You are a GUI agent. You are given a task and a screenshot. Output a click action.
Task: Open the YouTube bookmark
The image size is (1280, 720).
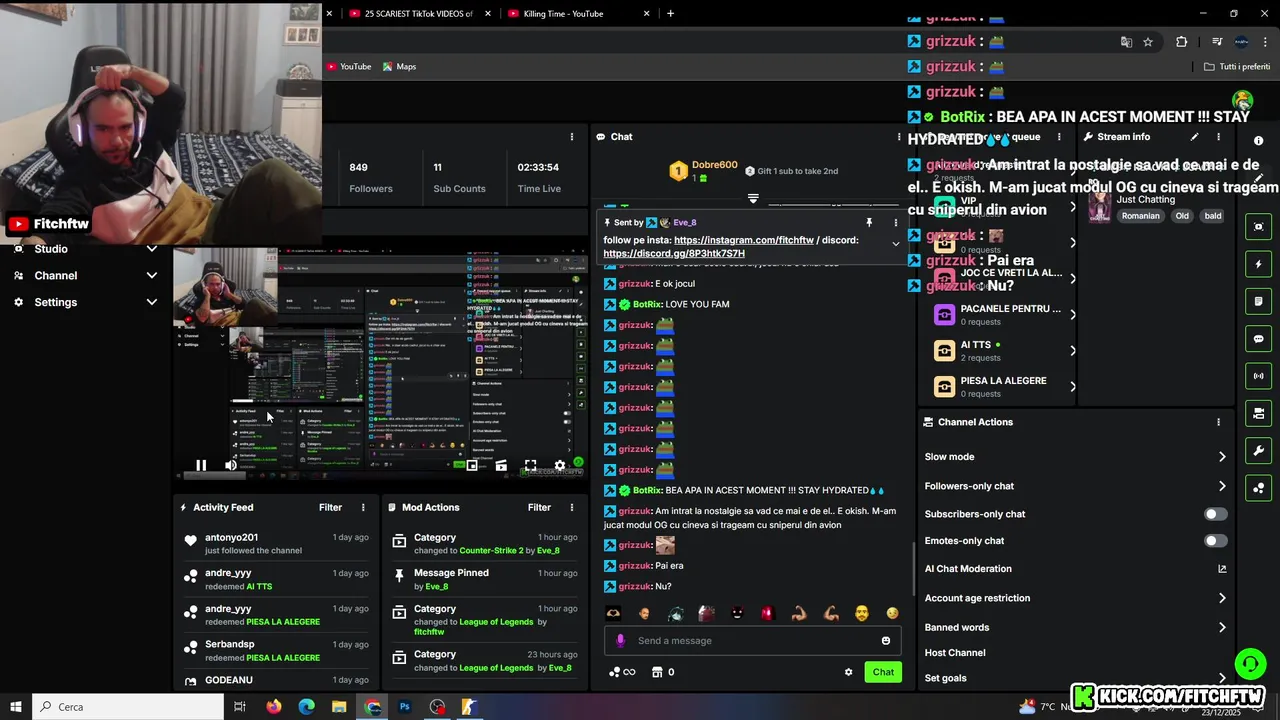point(348,67)
